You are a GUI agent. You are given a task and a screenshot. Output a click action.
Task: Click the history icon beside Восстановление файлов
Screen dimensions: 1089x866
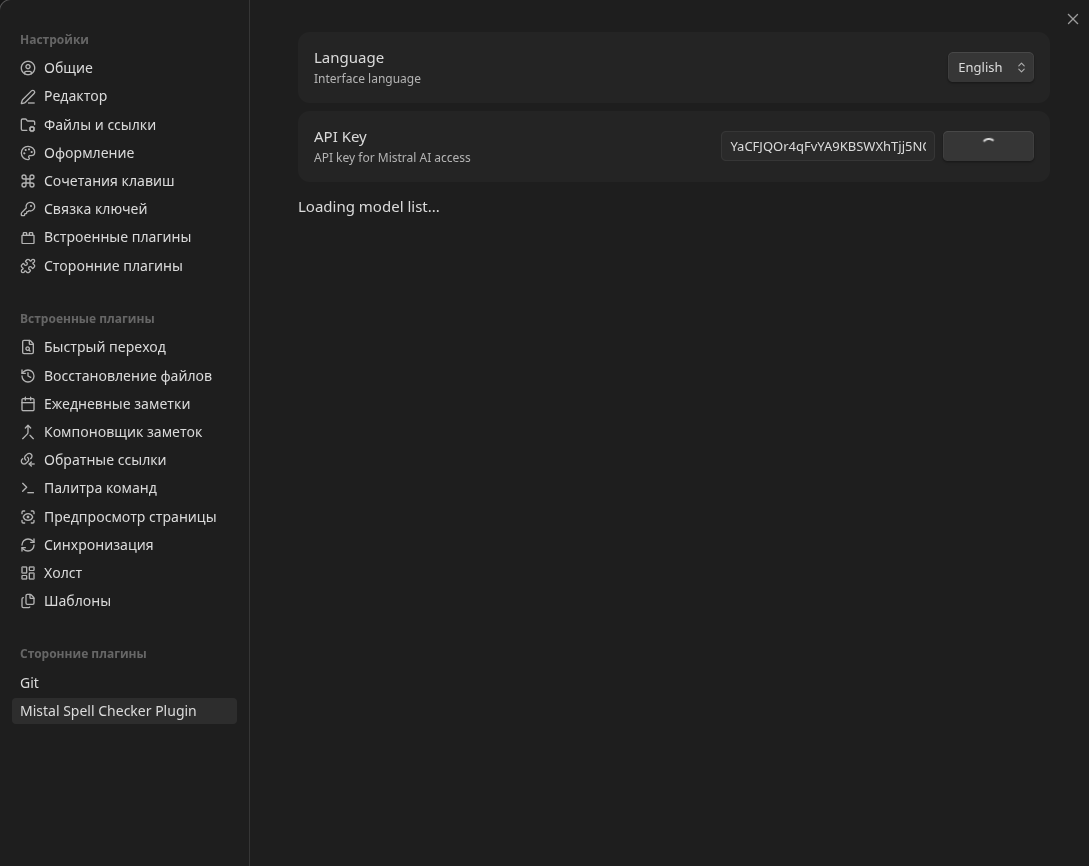(28, 376)
